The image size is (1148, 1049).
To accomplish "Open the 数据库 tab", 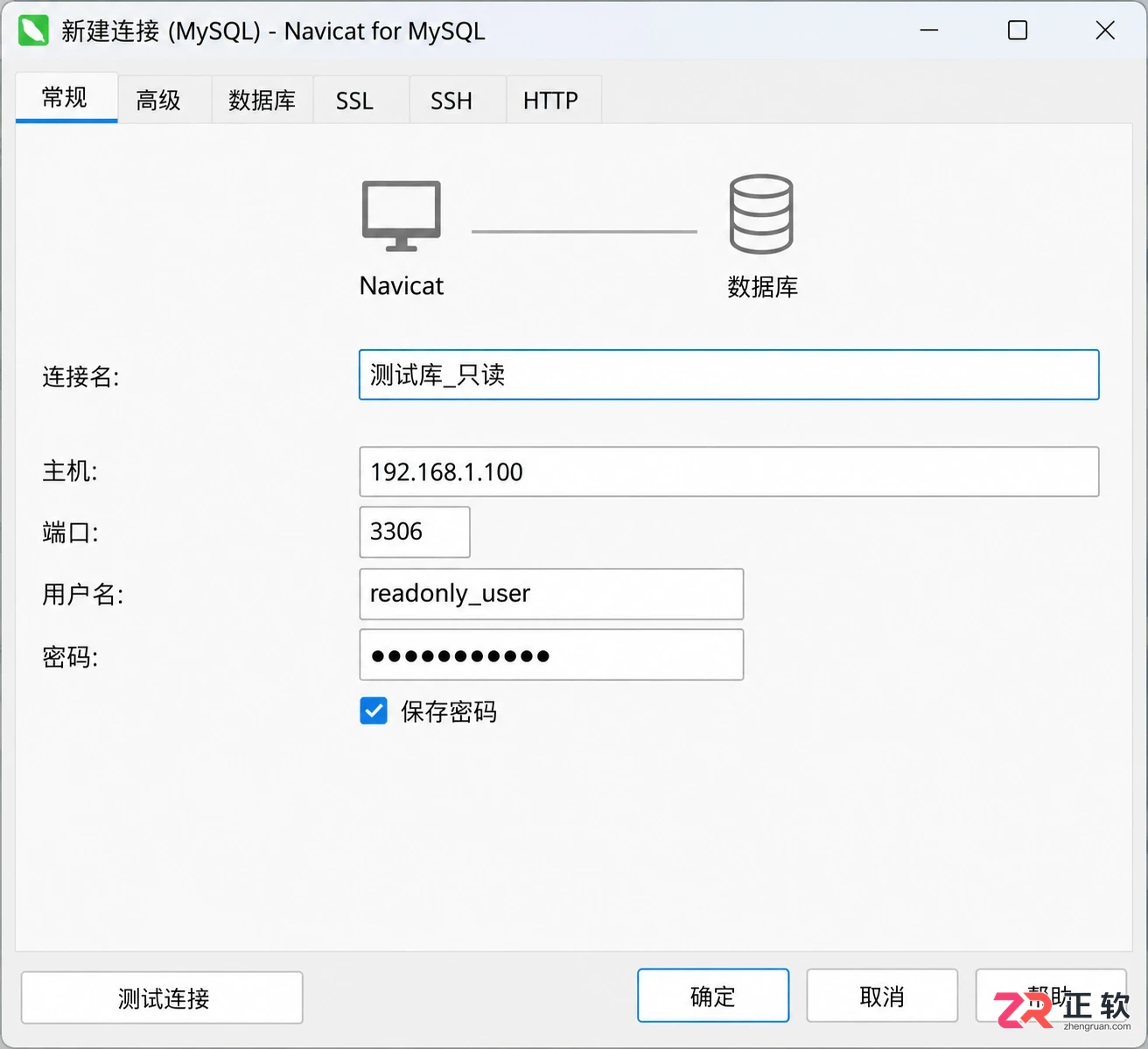I will 262,101.
